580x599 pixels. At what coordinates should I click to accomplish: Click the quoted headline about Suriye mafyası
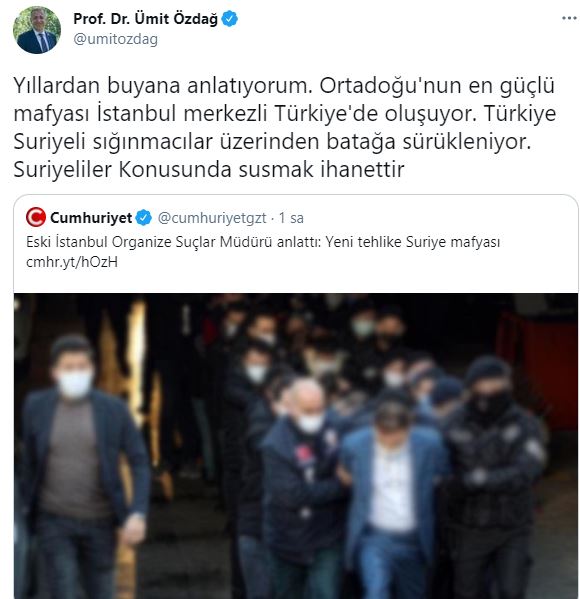tap(263, 242)
